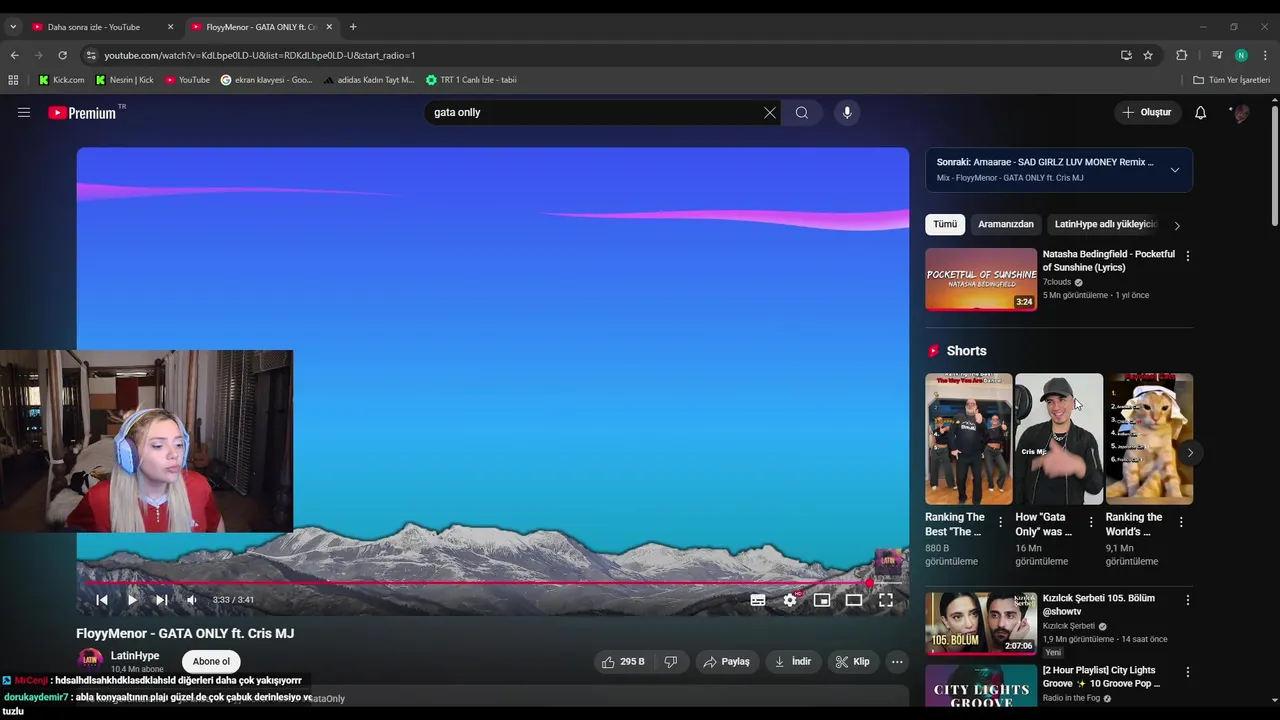This screenshot has width=1280, height=720.
Task: Open Pocketful of Sunshine video thumbnail
Action: click(x=981, y=279)
